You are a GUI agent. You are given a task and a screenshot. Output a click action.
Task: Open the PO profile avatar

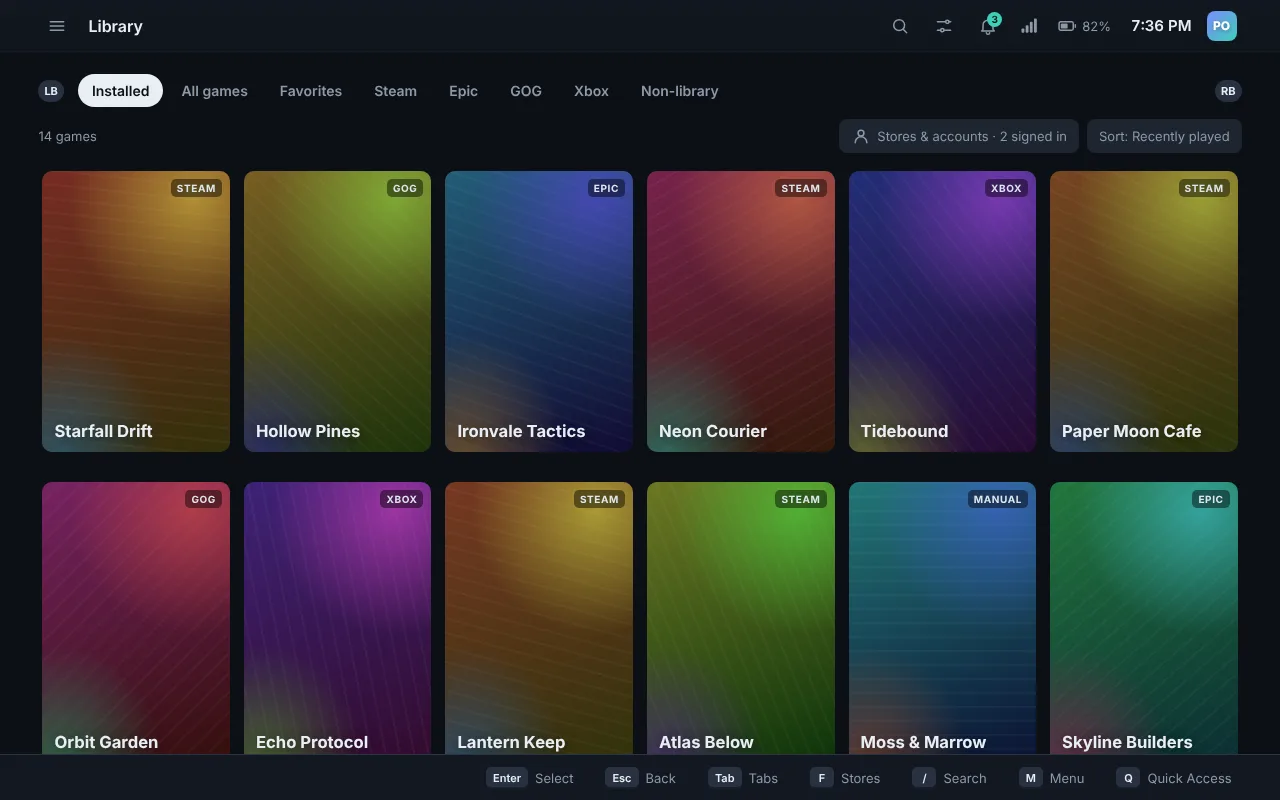pos(1222,26)
